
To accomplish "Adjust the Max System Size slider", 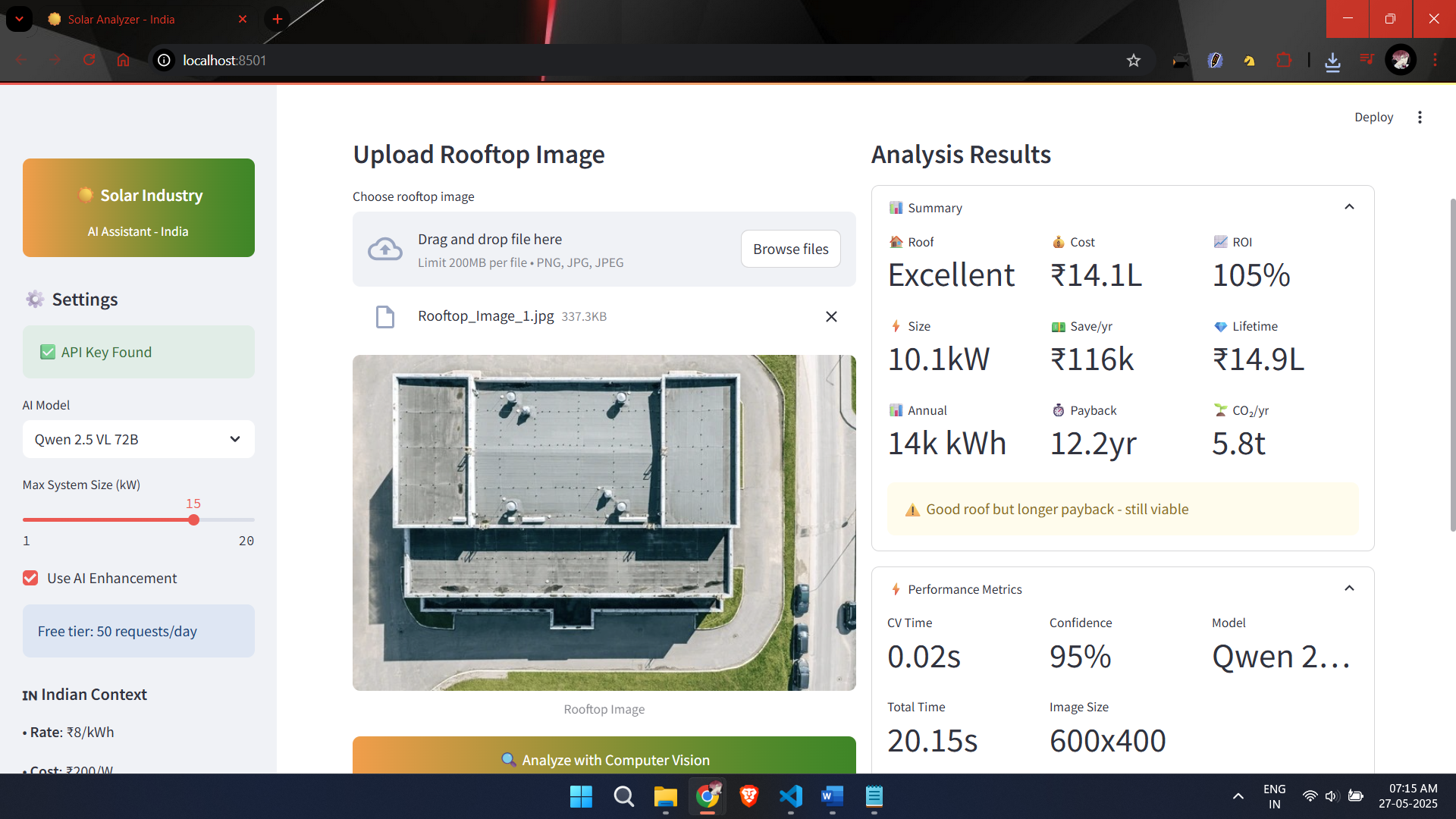I will point(193,519).
